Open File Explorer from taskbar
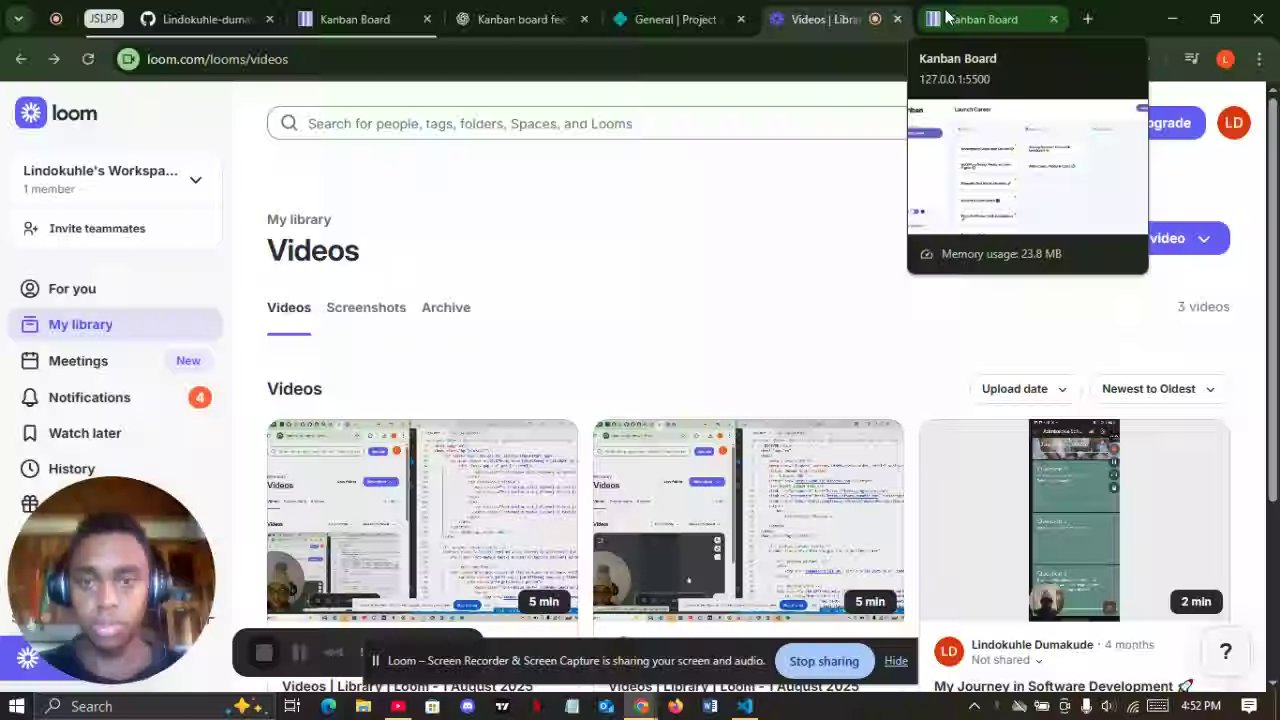This screenshot has width=1280, height=720. pyautogui.click(x=363, y=706)
